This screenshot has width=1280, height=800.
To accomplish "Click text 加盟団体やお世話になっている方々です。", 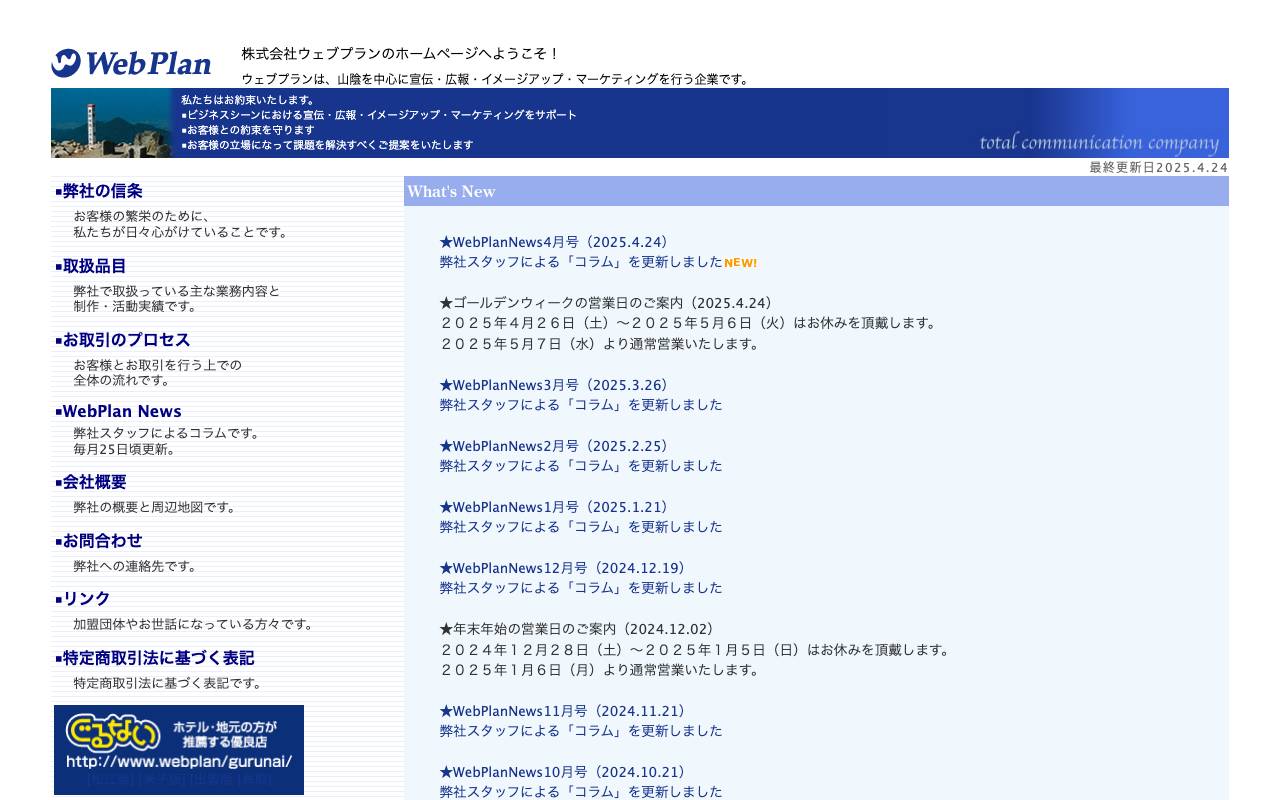I will tap(193, 624).
